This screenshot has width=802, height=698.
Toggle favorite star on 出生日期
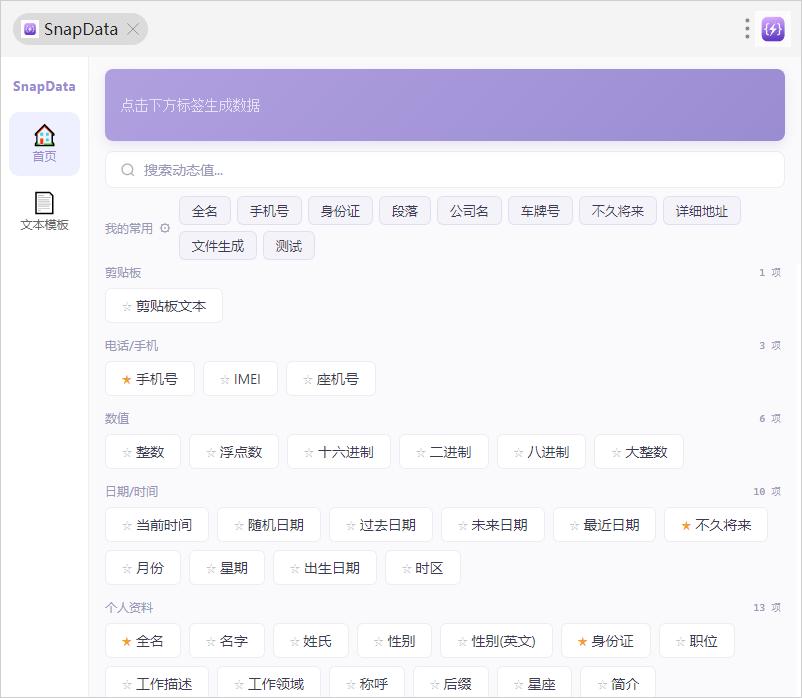[295, 569]
